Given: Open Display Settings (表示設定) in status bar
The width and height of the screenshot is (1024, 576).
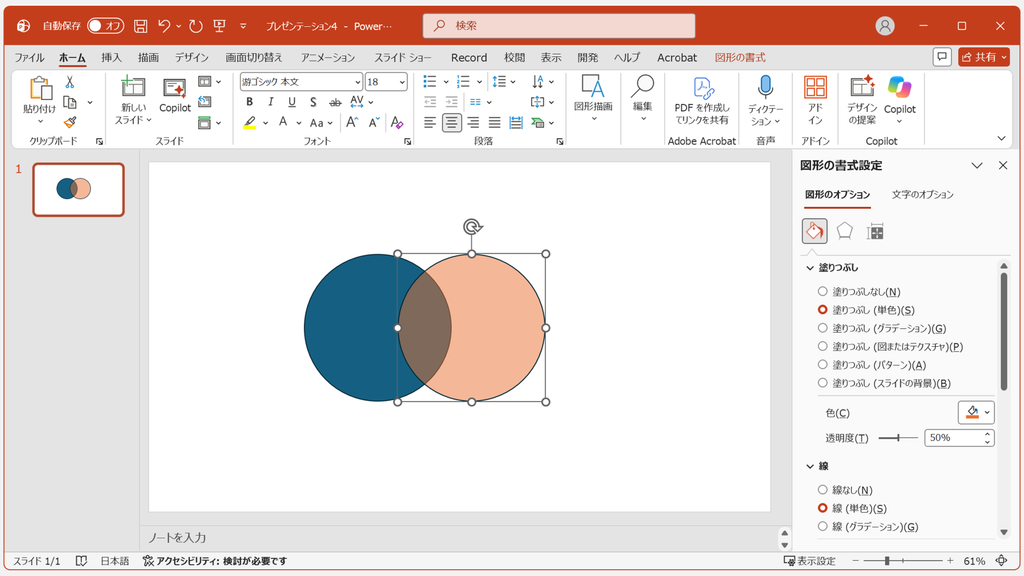Looking at the screenshot, I should pos(809,561).
